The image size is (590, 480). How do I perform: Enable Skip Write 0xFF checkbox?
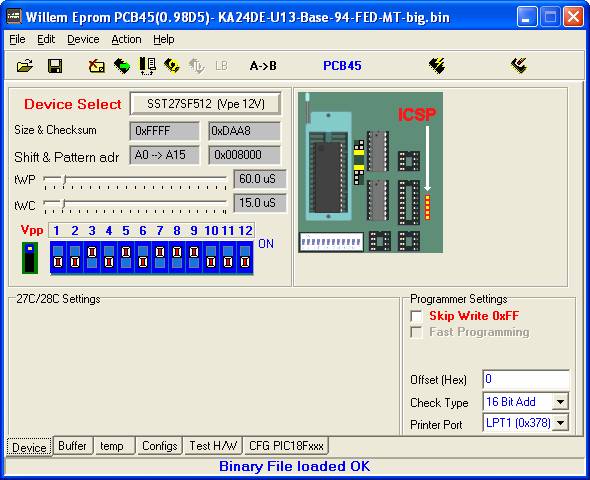[x=416, y=316]
